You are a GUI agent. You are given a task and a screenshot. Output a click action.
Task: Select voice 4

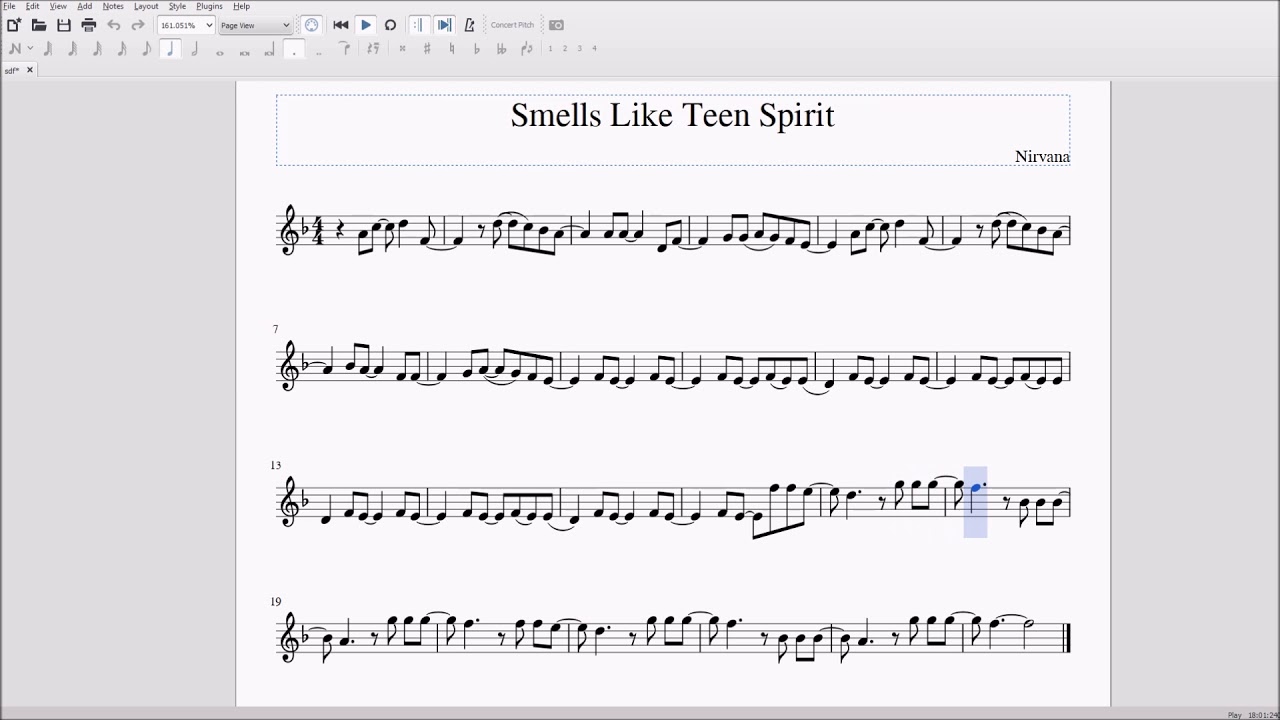594,48
